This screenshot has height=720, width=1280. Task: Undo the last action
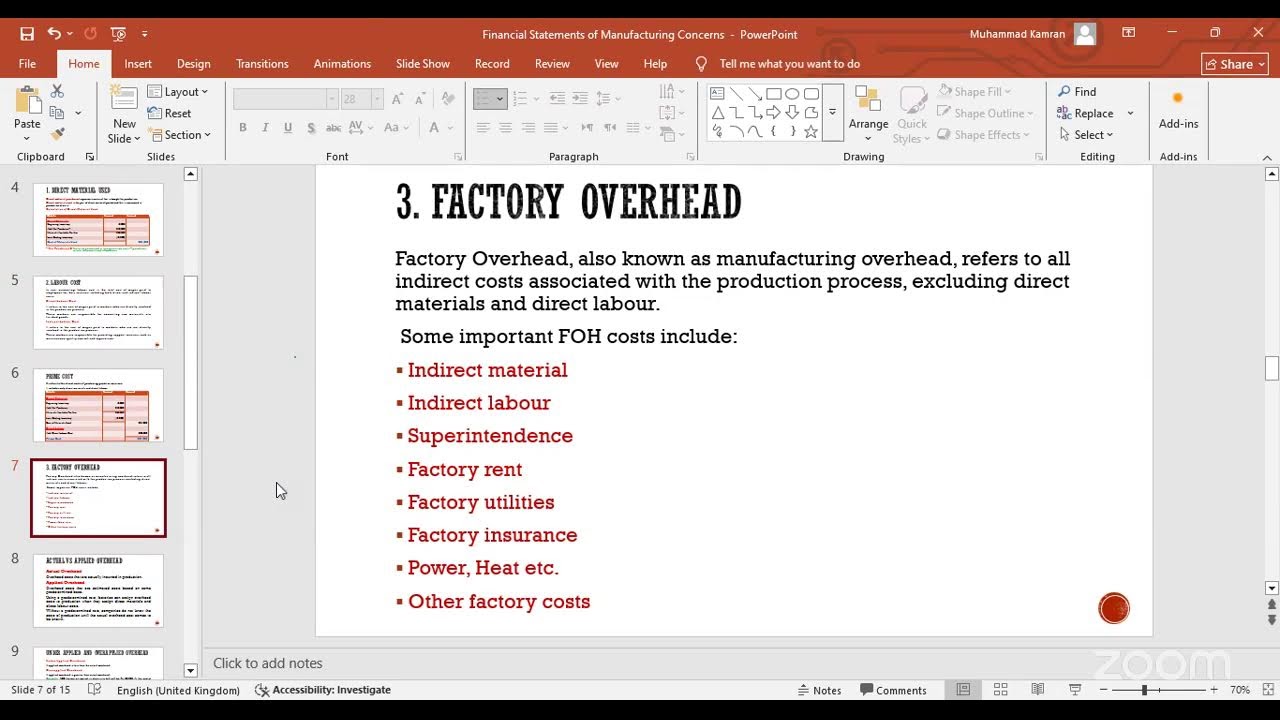pyautogui.click(x=55, y=34)
